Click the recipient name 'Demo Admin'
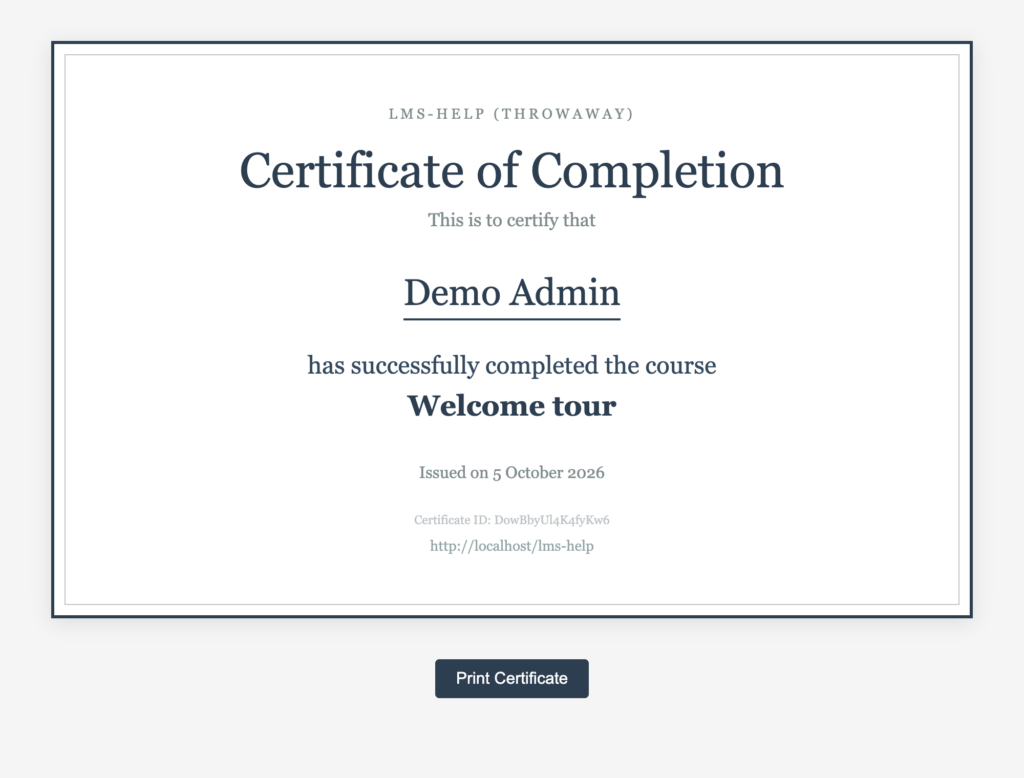The width and height of the screenshot is (1024, 778). pos(511,292)
